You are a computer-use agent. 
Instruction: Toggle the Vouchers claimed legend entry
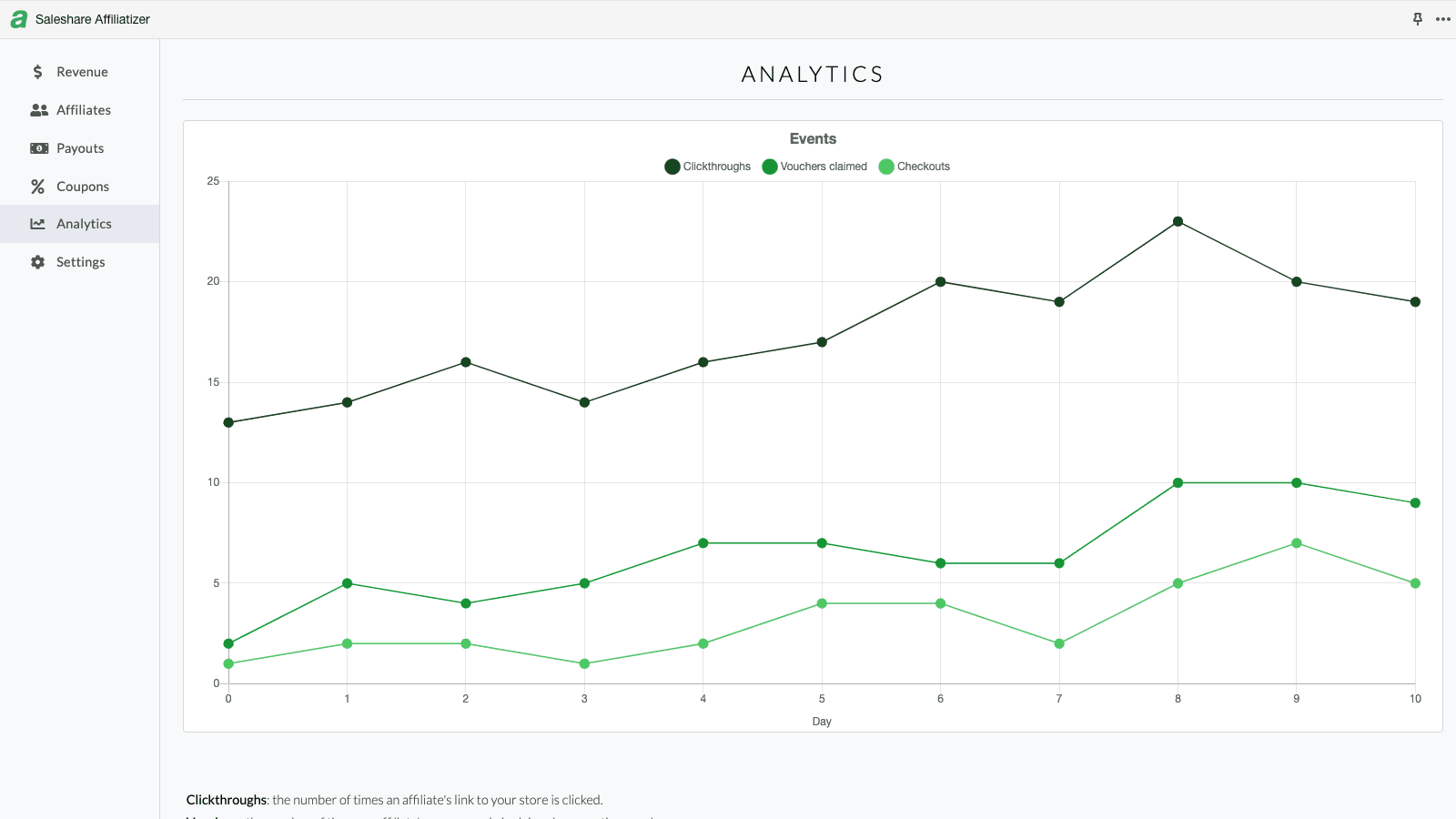pyautogui.click(x=814, y=166)
